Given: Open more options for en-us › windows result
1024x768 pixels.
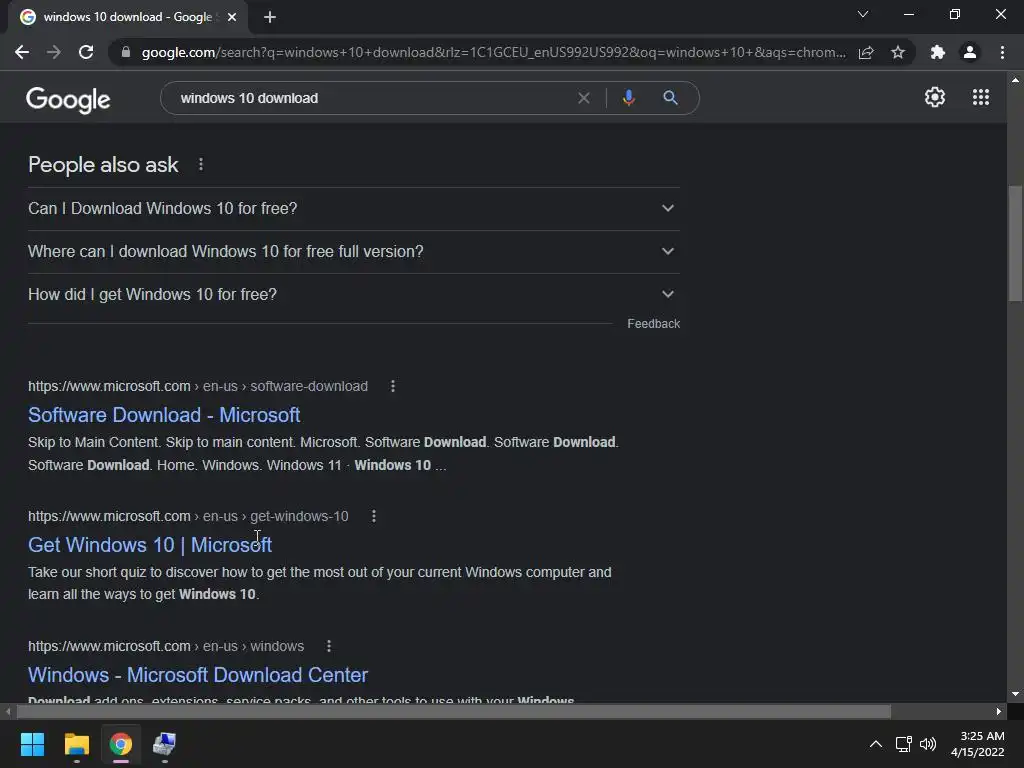Looking at the screenshot, I should pyautogui.click(x=328, y=647).
